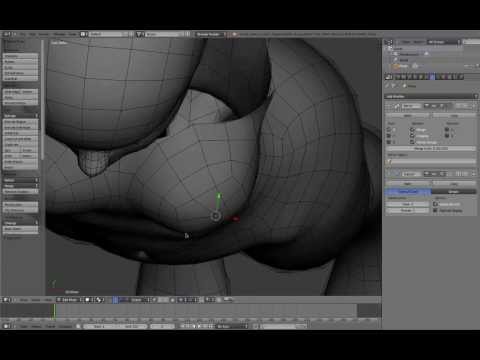Image resolution: width=480 pixels, height=360 pixels.
Task: Click the green current frame marker in the timeline
Action: (54, 311)
